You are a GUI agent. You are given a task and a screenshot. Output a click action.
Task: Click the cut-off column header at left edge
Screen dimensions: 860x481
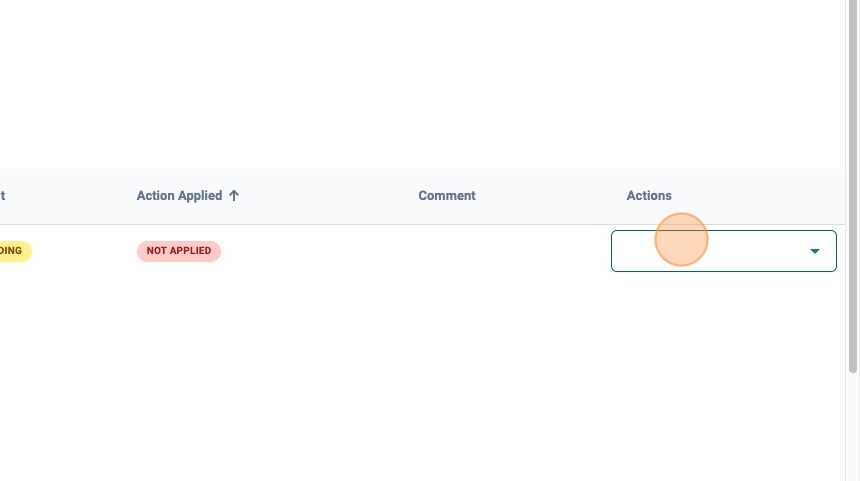(x=3, y=196)
